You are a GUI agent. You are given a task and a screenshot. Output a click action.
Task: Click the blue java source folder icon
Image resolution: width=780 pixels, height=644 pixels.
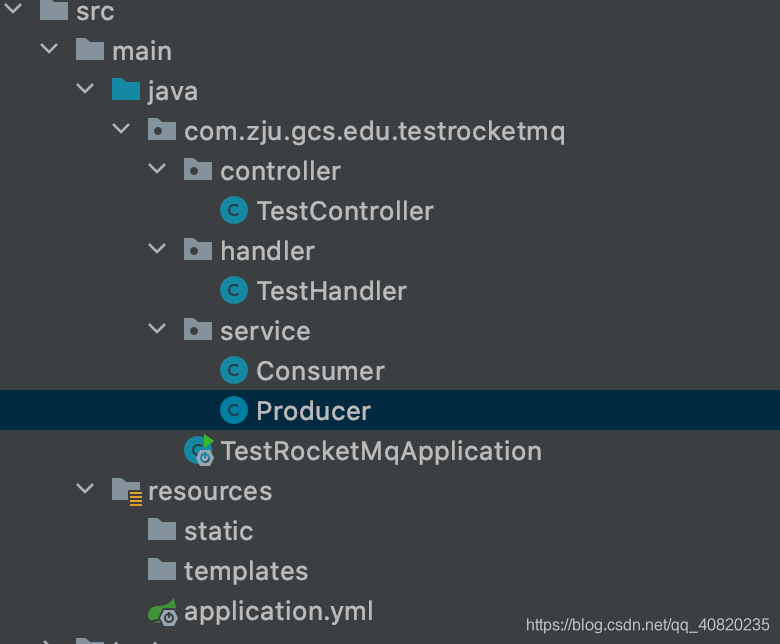126,91
